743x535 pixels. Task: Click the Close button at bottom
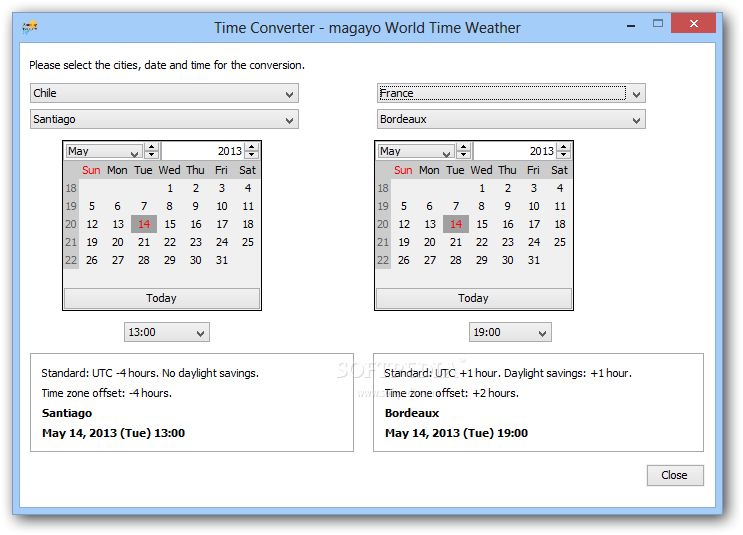pos(675,475)
